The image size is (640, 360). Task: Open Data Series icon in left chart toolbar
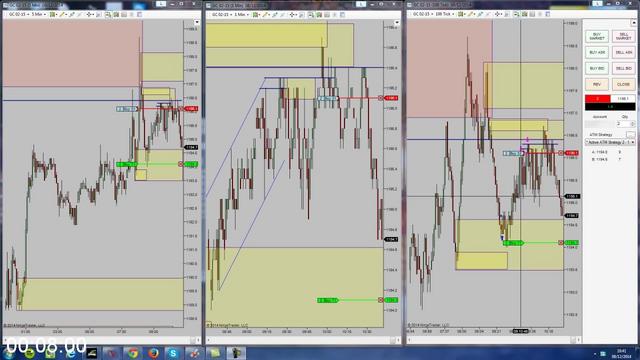[x=116, y=14]
